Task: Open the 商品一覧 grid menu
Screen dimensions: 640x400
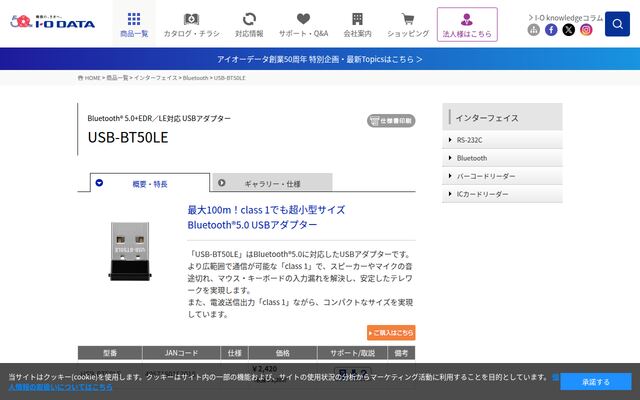Action: tap(134, 24)
